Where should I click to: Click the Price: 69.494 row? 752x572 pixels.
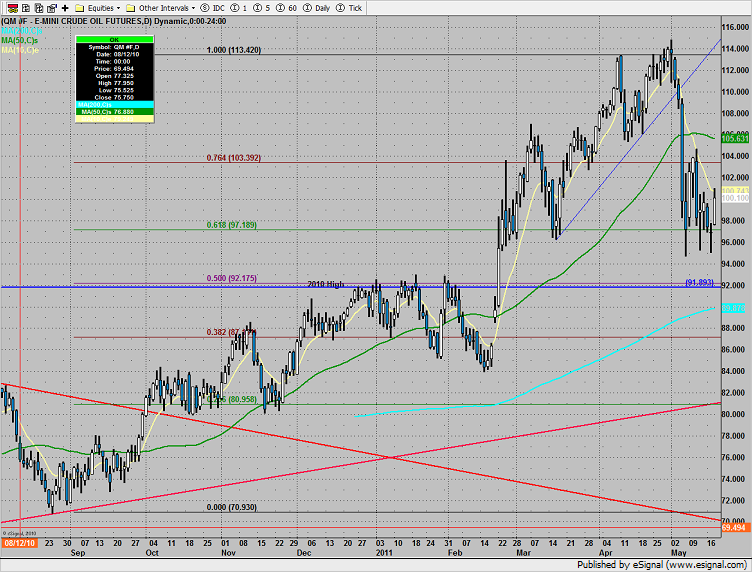click(115, 69)
